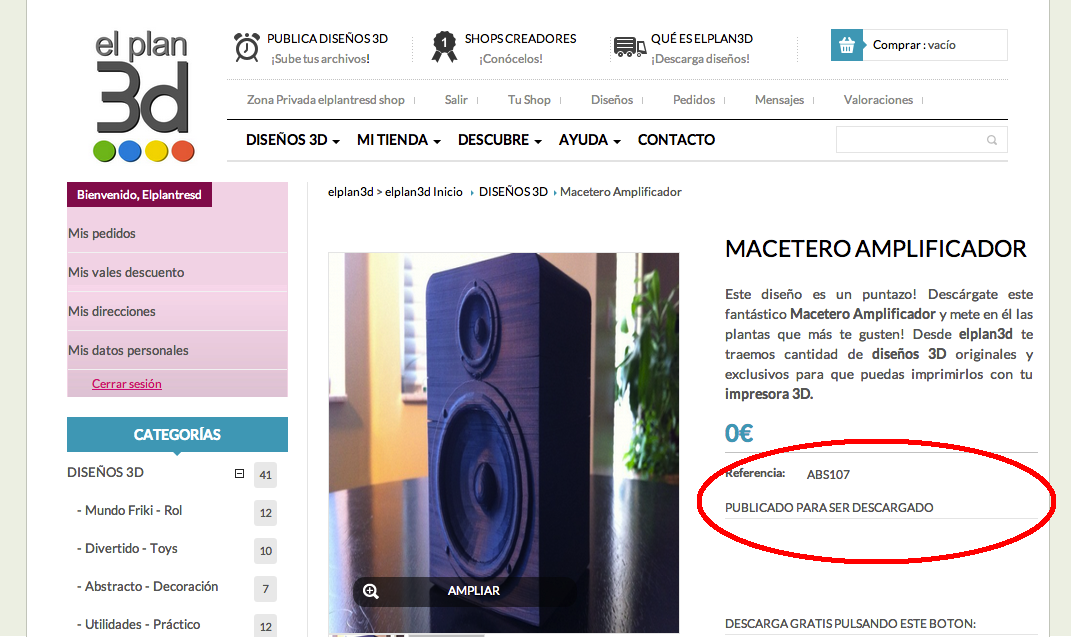1071x637 pixels.
Task: Click the Macetero Amplificador product photo
Action: pos(503,442)
